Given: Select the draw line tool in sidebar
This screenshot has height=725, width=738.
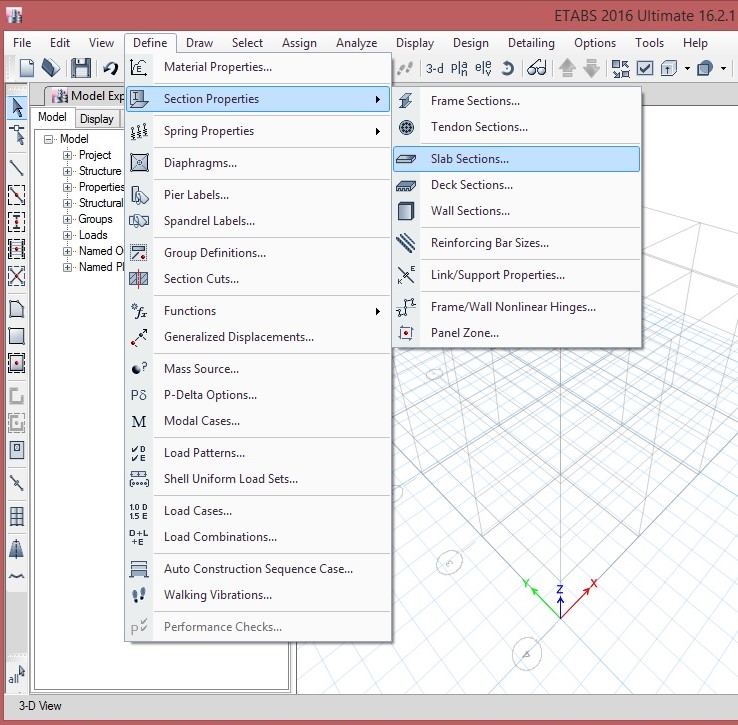Looking at the screenshot, I should tap(16, 166).
